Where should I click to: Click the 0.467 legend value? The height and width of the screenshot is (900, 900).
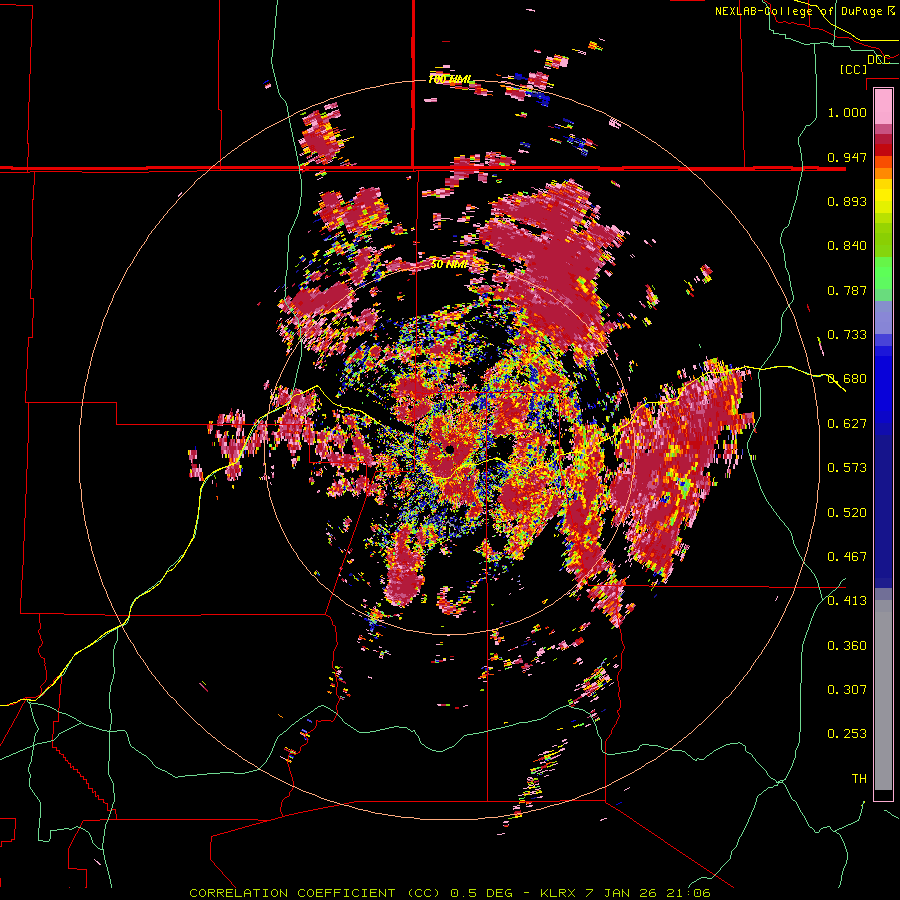point(847,557)
